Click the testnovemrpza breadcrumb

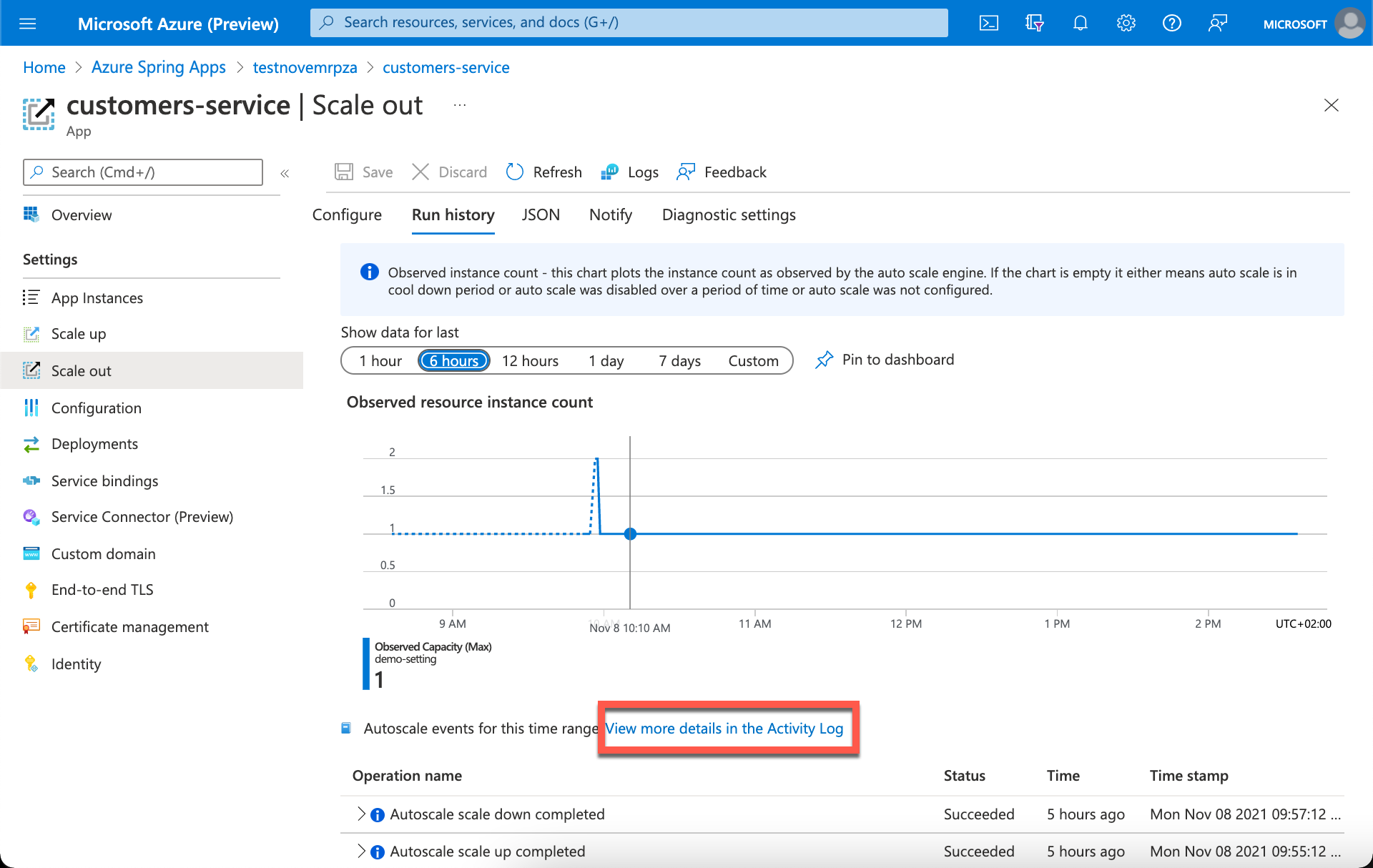point(305,67)
